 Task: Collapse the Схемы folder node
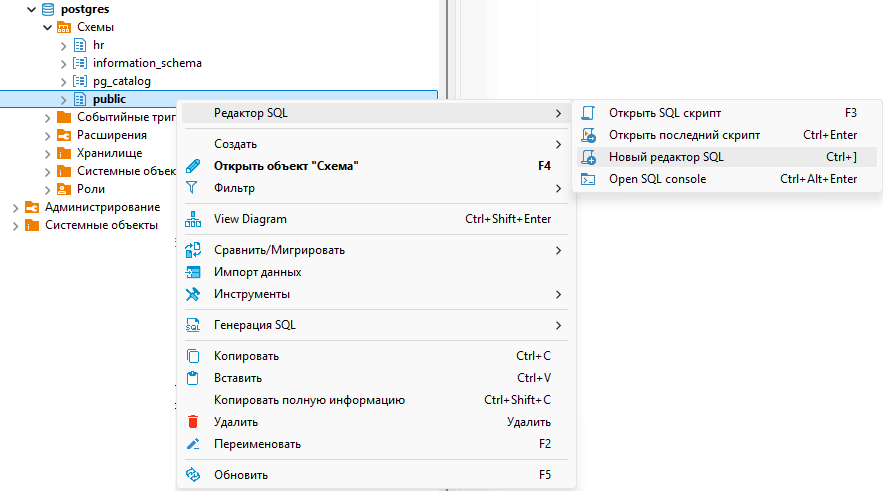coord(47,28)
